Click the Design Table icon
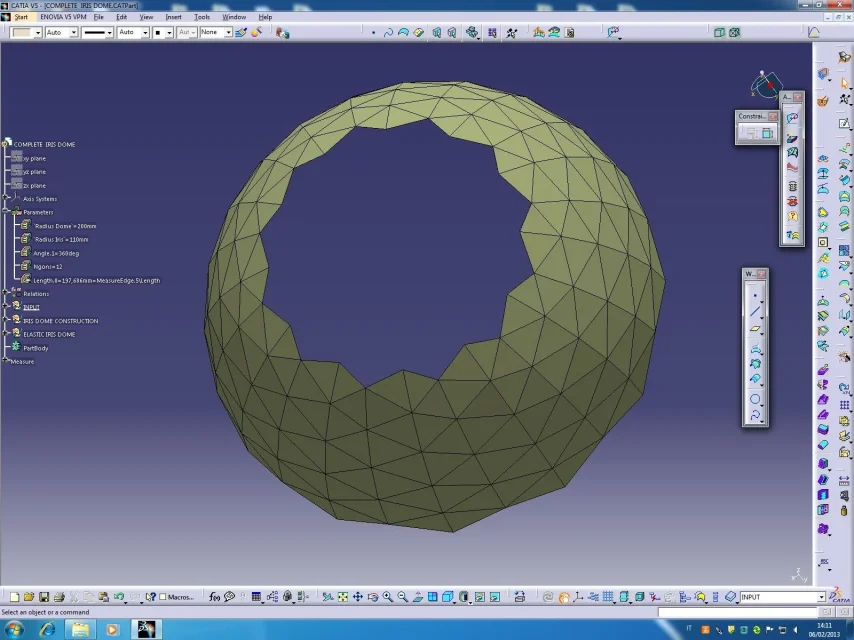 256,597
